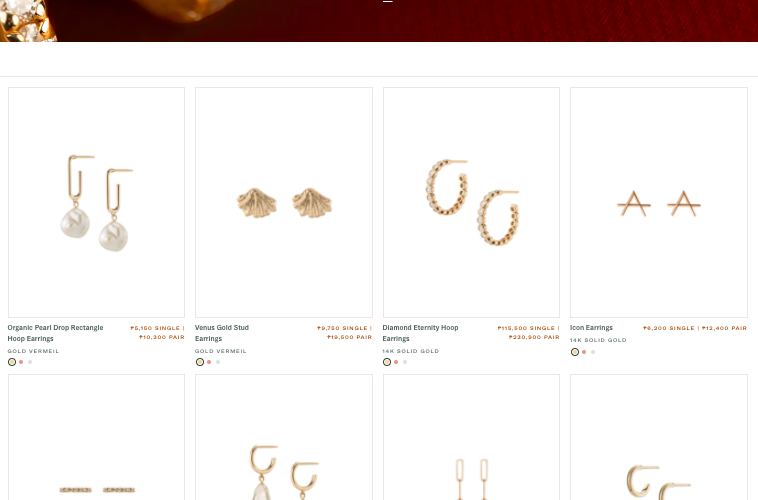
Task: View the shell-shaped stud earrings image
Action: [284, 202]
